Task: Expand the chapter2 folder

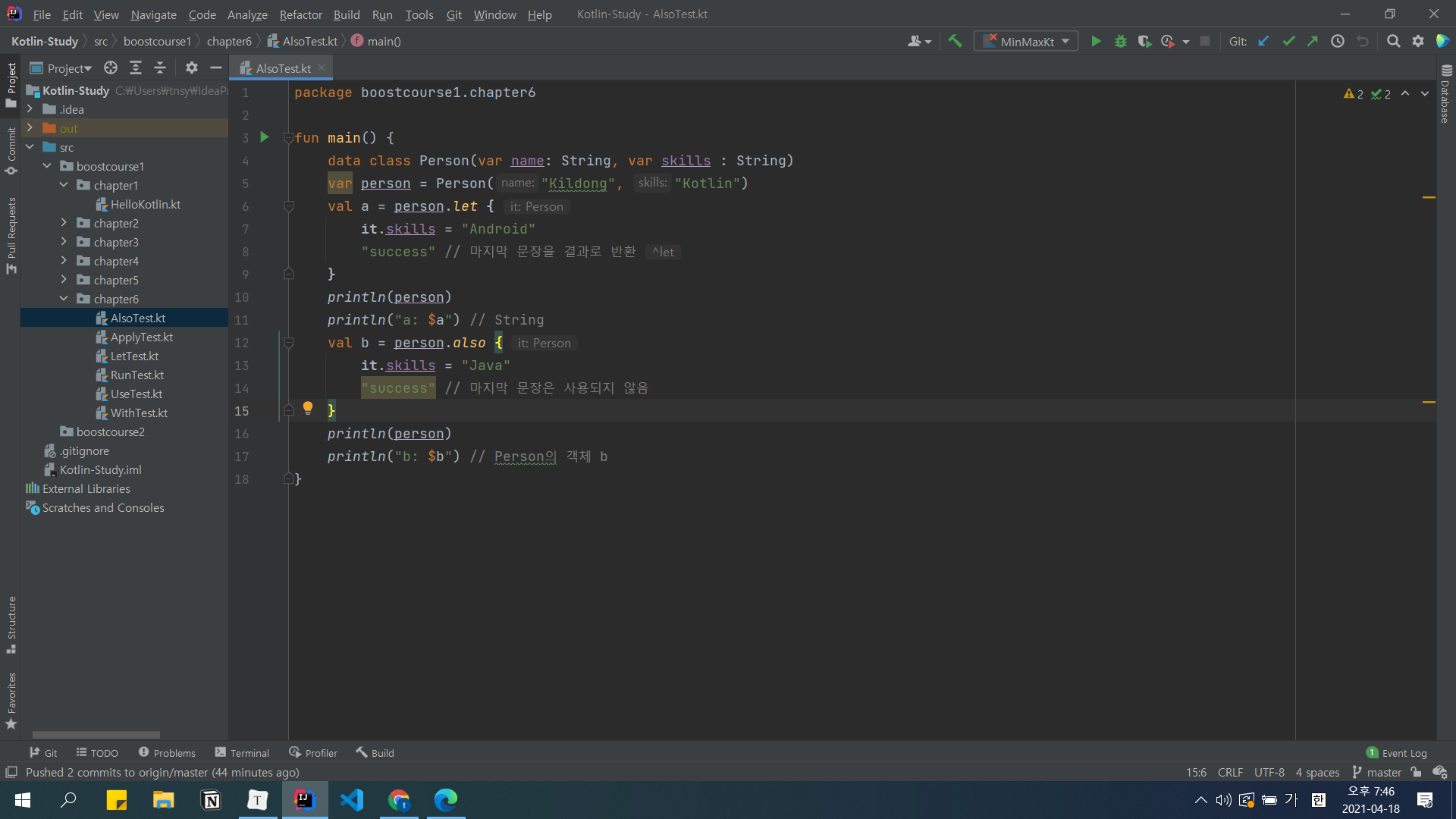Action: (64, 223)
